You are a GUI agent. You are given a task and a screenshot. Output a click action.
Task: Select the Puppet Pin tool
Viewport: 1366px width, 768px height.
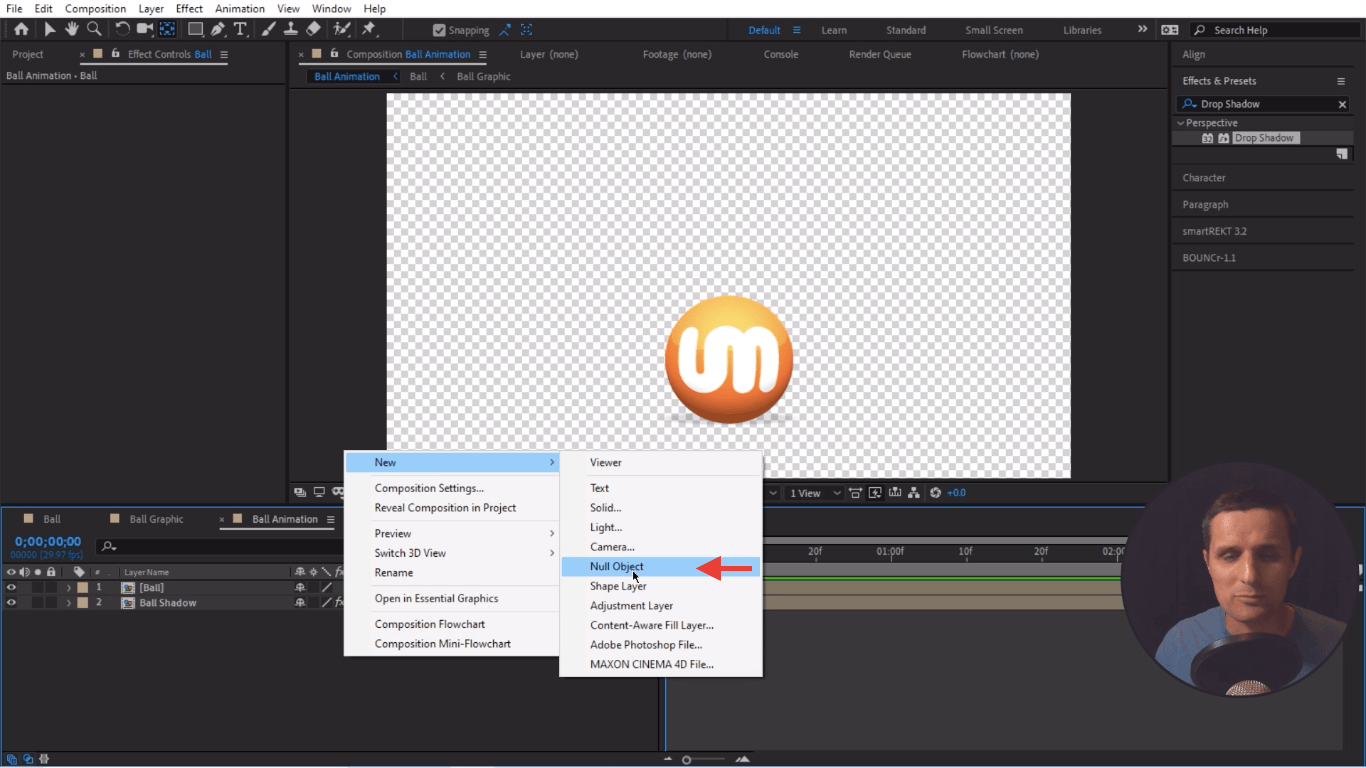(x=369, y=29)
